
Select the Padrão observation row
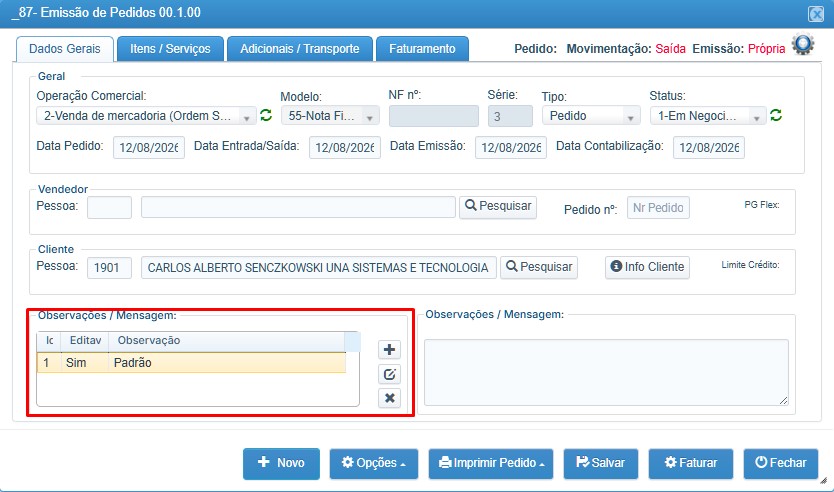[191, 363]
